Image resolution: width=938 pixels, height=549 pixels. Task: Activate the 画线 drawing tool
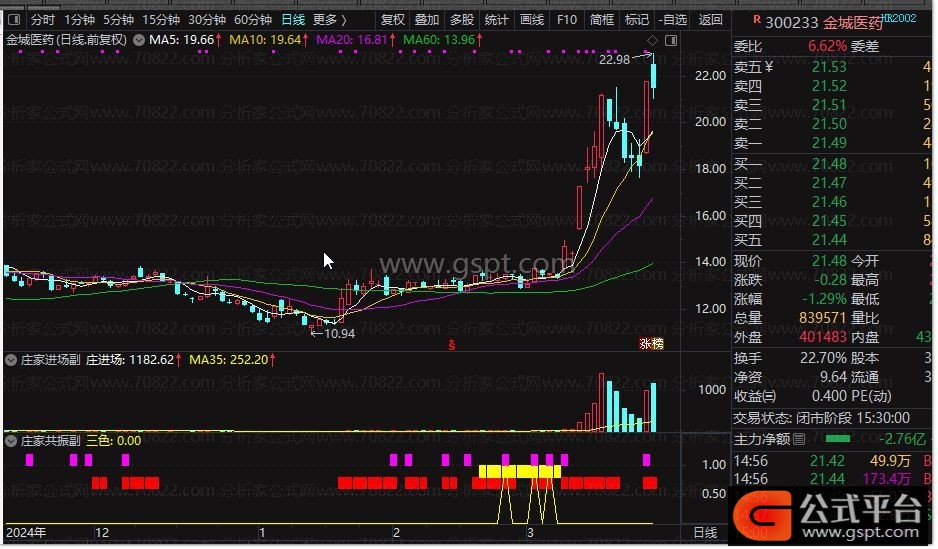point(532,20)
